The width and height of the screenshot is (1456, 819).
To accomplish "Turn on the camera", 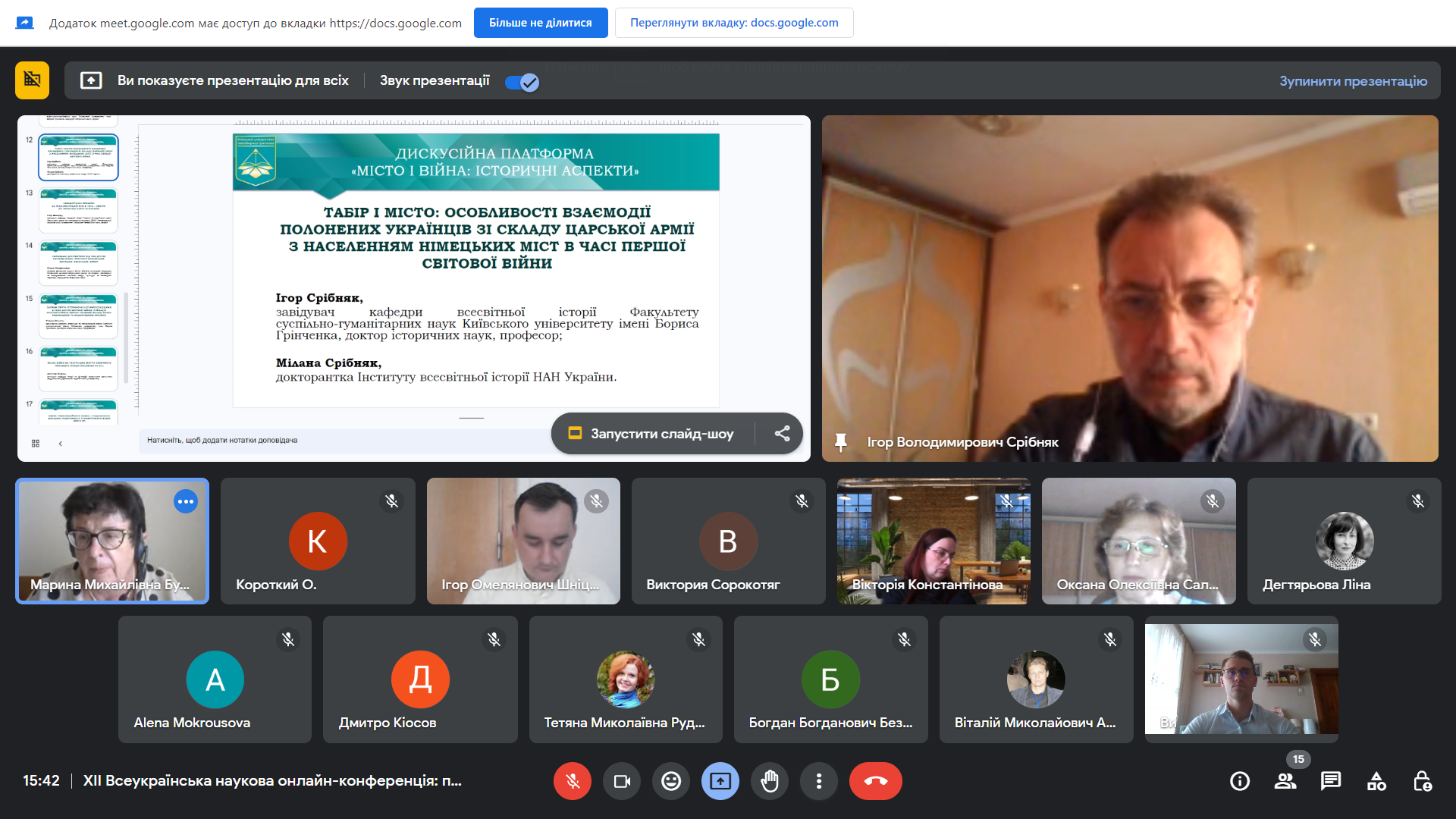I will coord(622,781).
